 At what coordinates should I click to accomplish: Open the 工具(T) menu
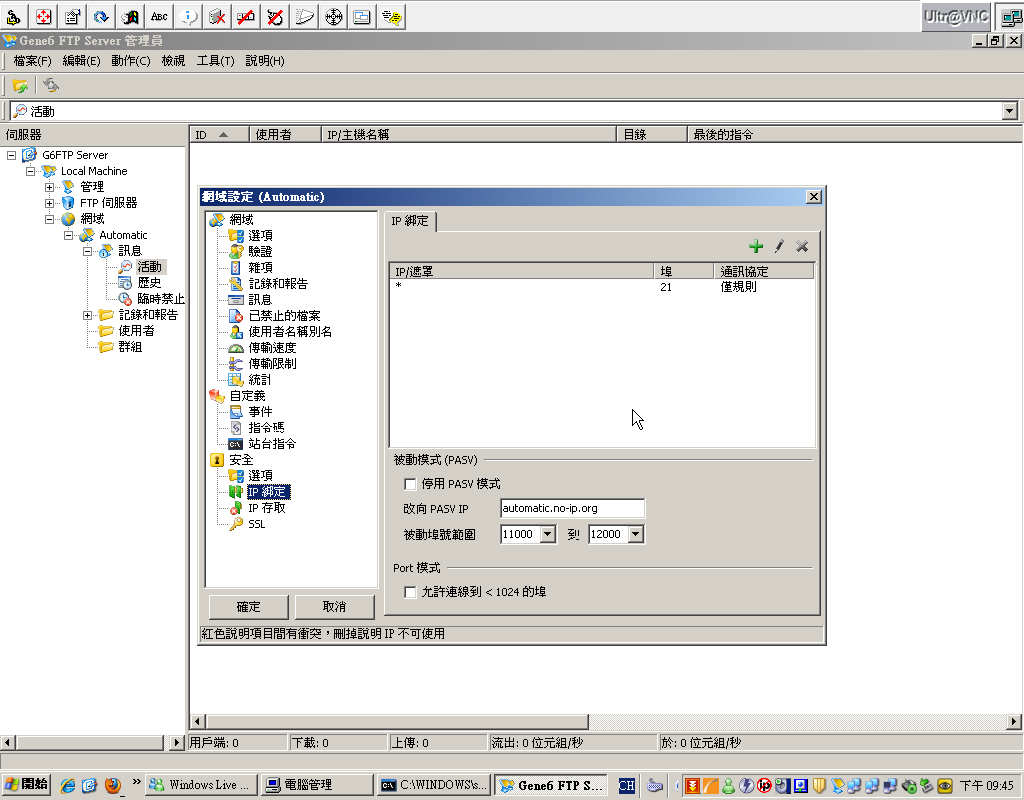click(x=216, y=61)
